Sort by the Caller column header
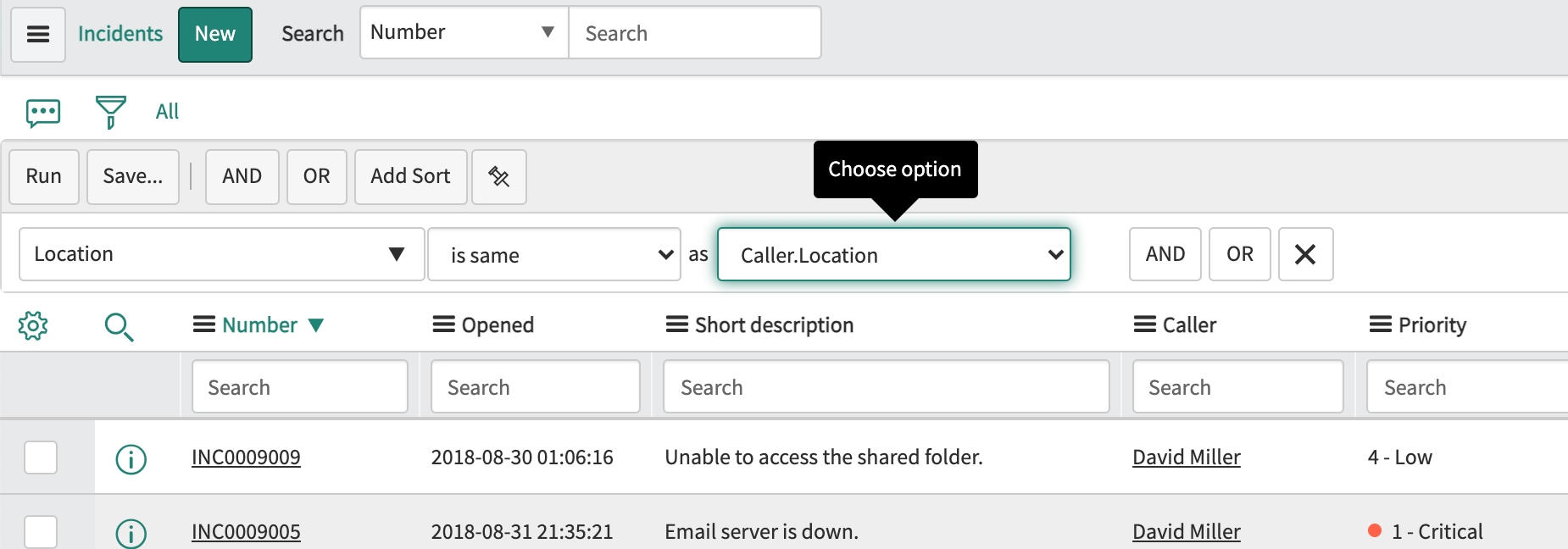 pyautogui.click(x=1189, y=325)
